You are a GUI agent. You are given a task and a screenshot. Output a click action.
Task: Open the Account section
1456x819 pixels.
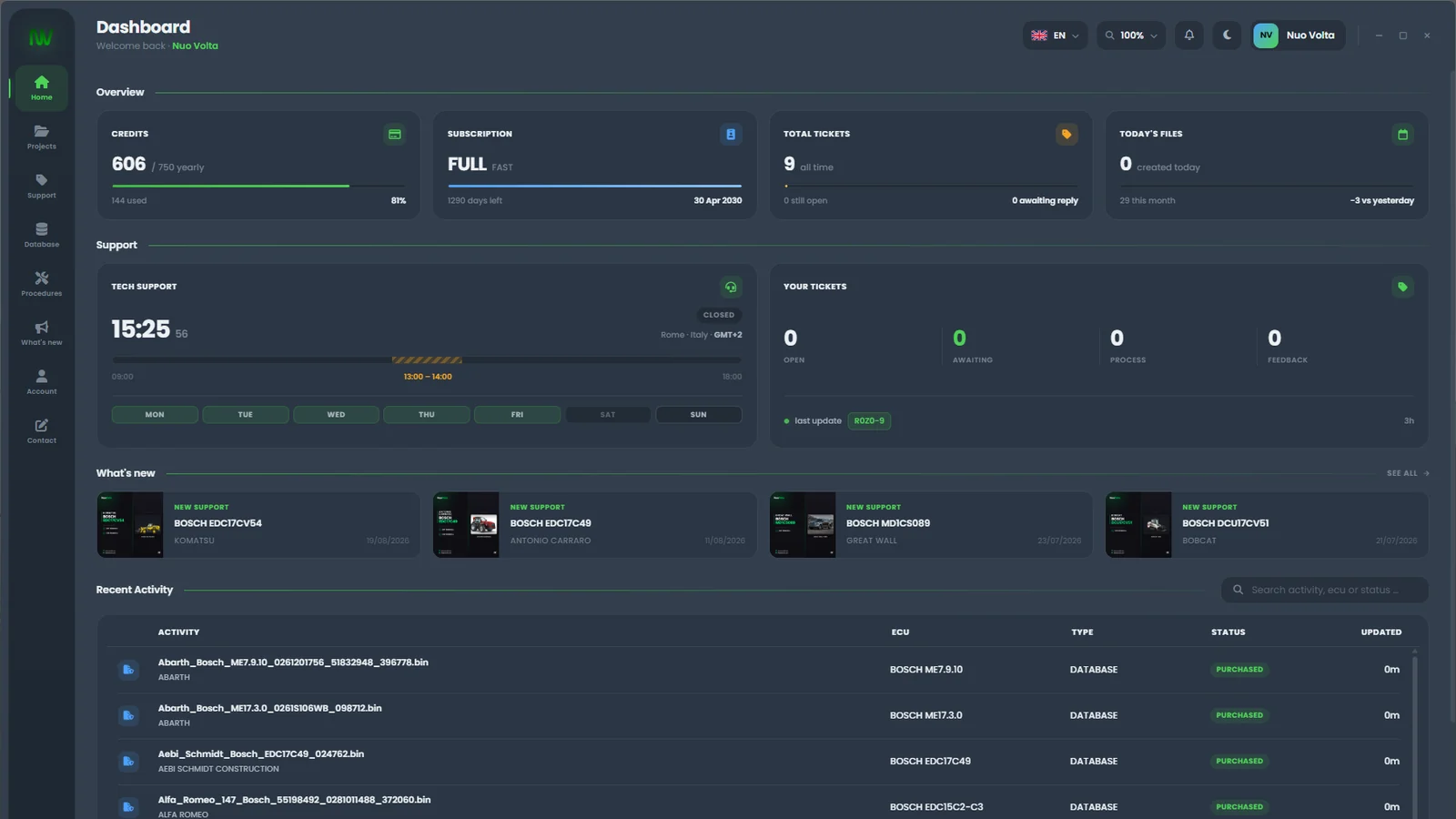pyautogui.click(x=42, y=382)
